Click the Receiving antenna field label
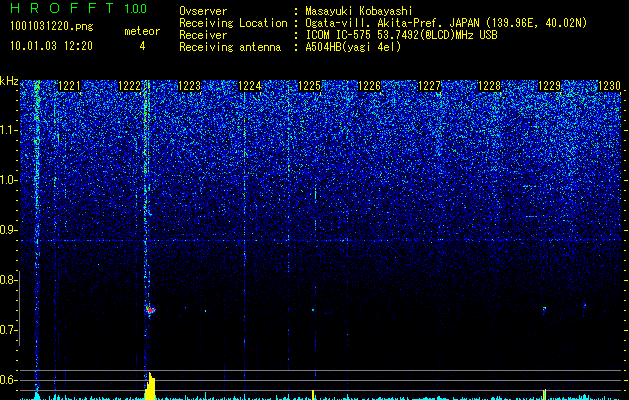Screen dimensions: 629x400 click(x=230, y=47)
